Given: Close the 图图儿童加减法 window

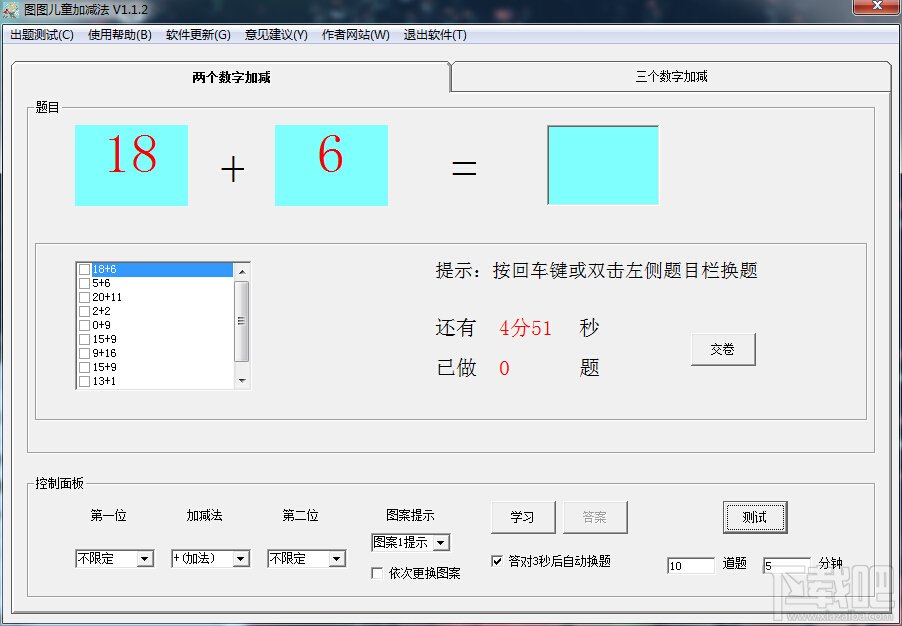Looking at the screenshot, I should 876,7.
